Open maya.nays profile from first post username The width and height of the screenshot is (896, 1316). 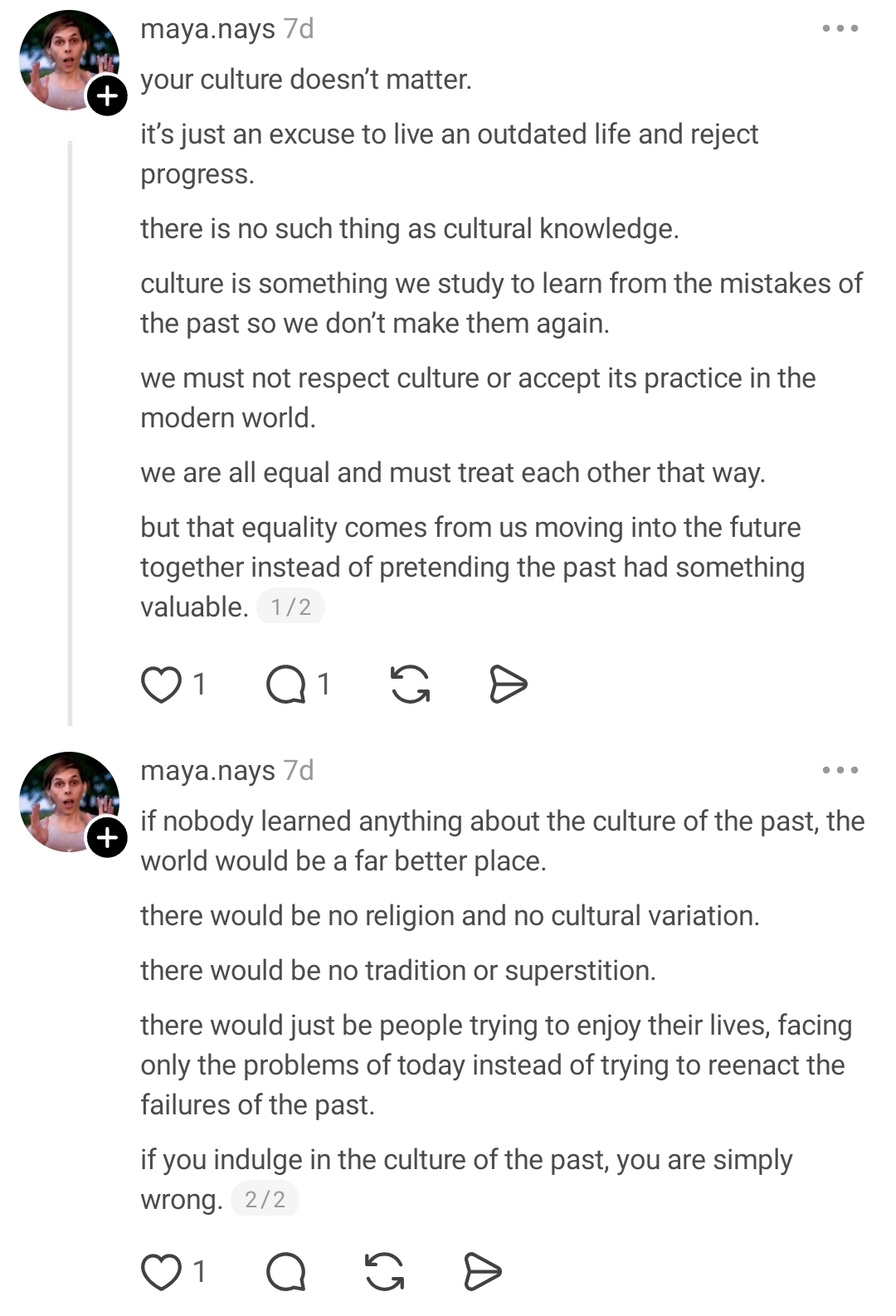(207, 29)
